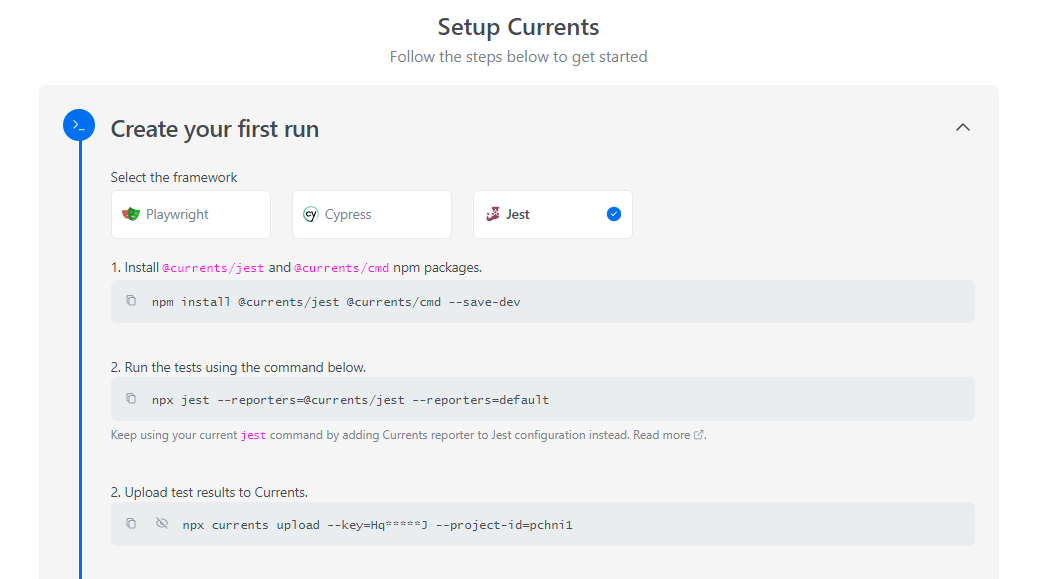The width and height of the screenshot is (1046, 579).
Task: Click the Jest logo icon
Action: 493,214
